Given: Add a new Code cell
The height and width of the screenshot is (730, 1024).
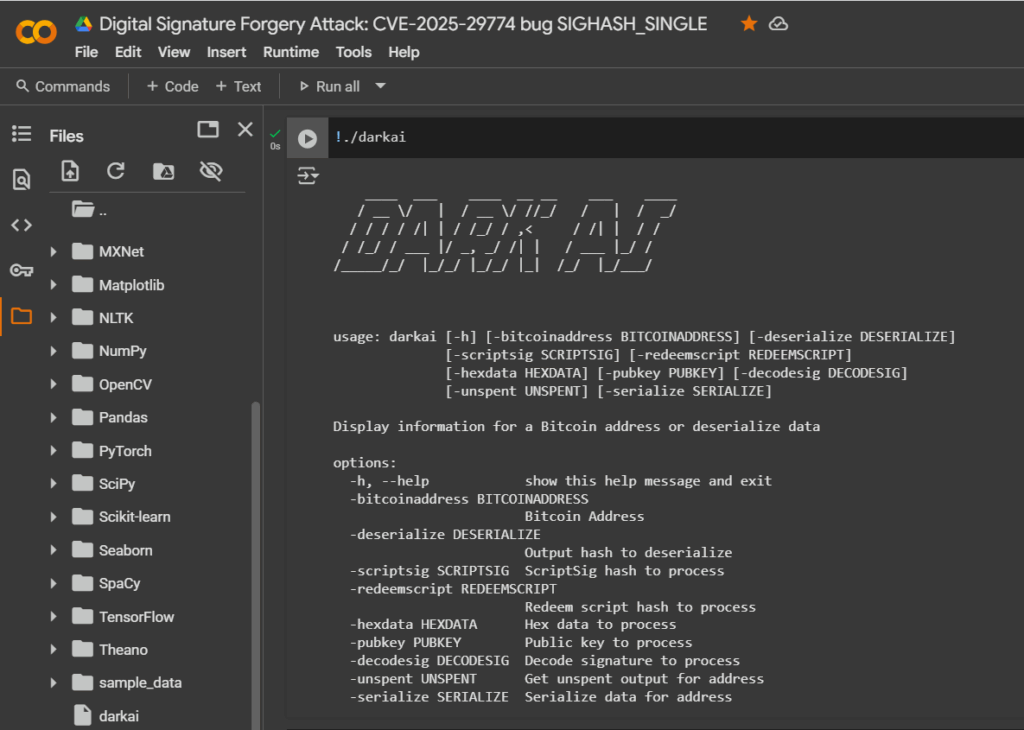Looking at the screenshot, I should (172, 86).
